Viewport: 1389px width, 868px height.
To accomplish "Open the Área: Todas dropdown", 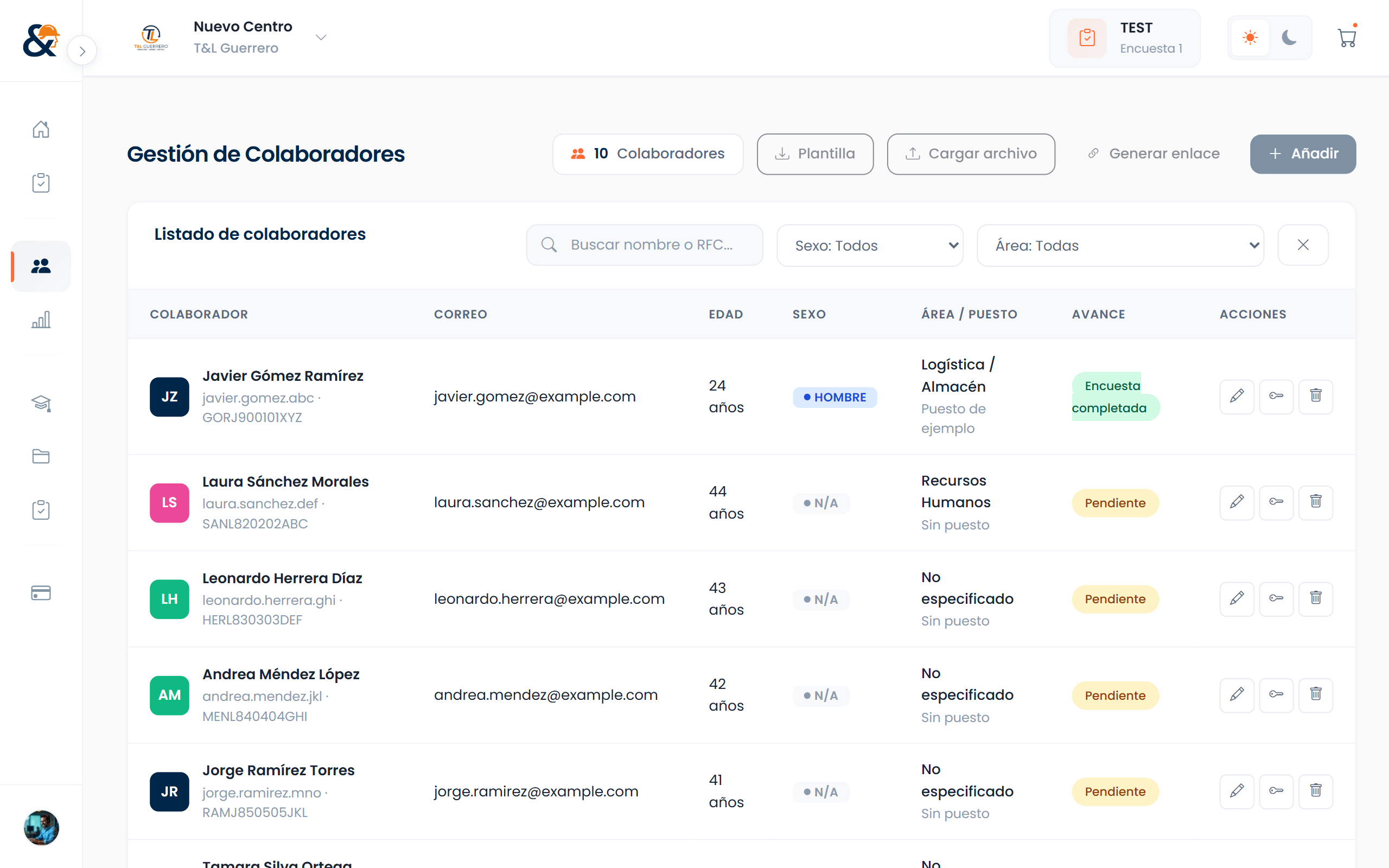I will point(1120,246).
